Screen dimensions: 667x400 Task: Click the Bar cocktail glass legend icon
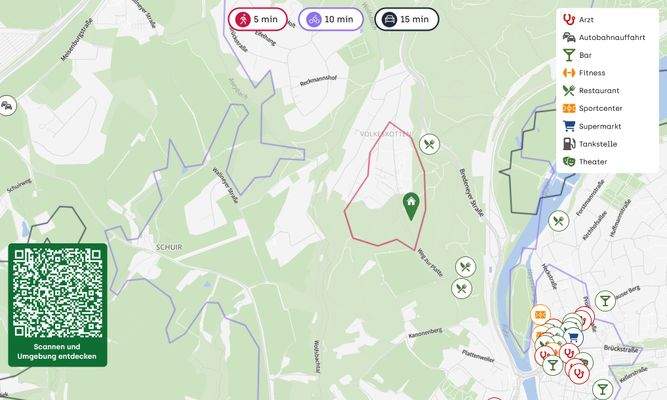[x=569, y=55]
